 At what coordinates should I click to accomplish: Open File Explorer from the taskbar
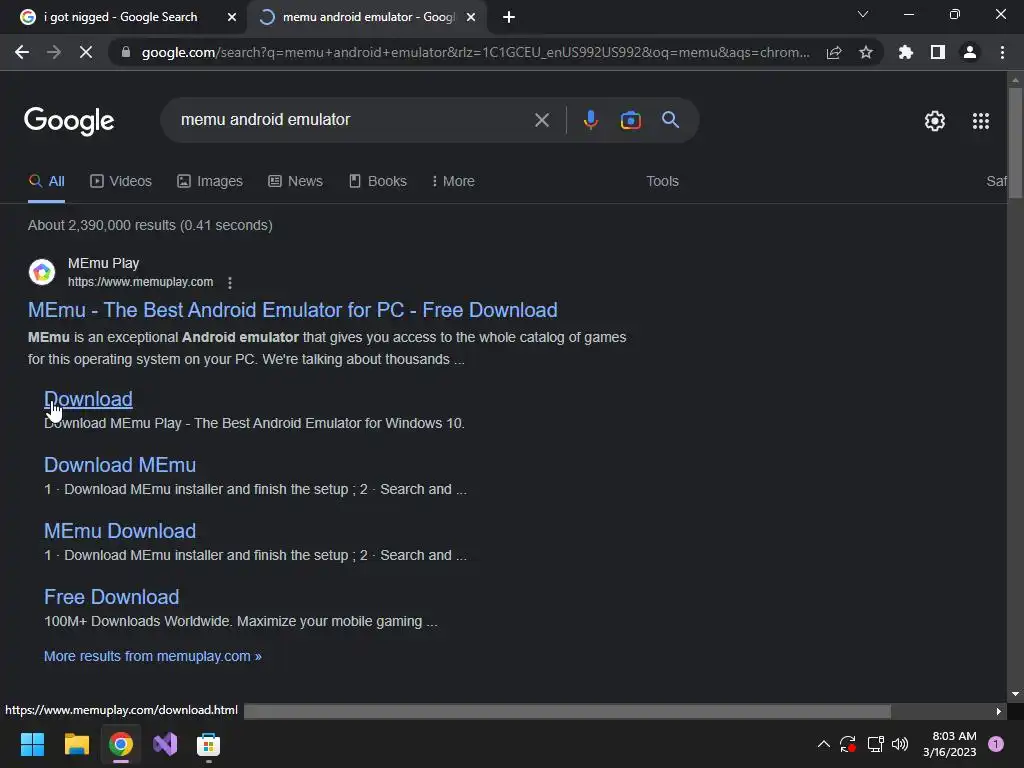click(76, 744)
